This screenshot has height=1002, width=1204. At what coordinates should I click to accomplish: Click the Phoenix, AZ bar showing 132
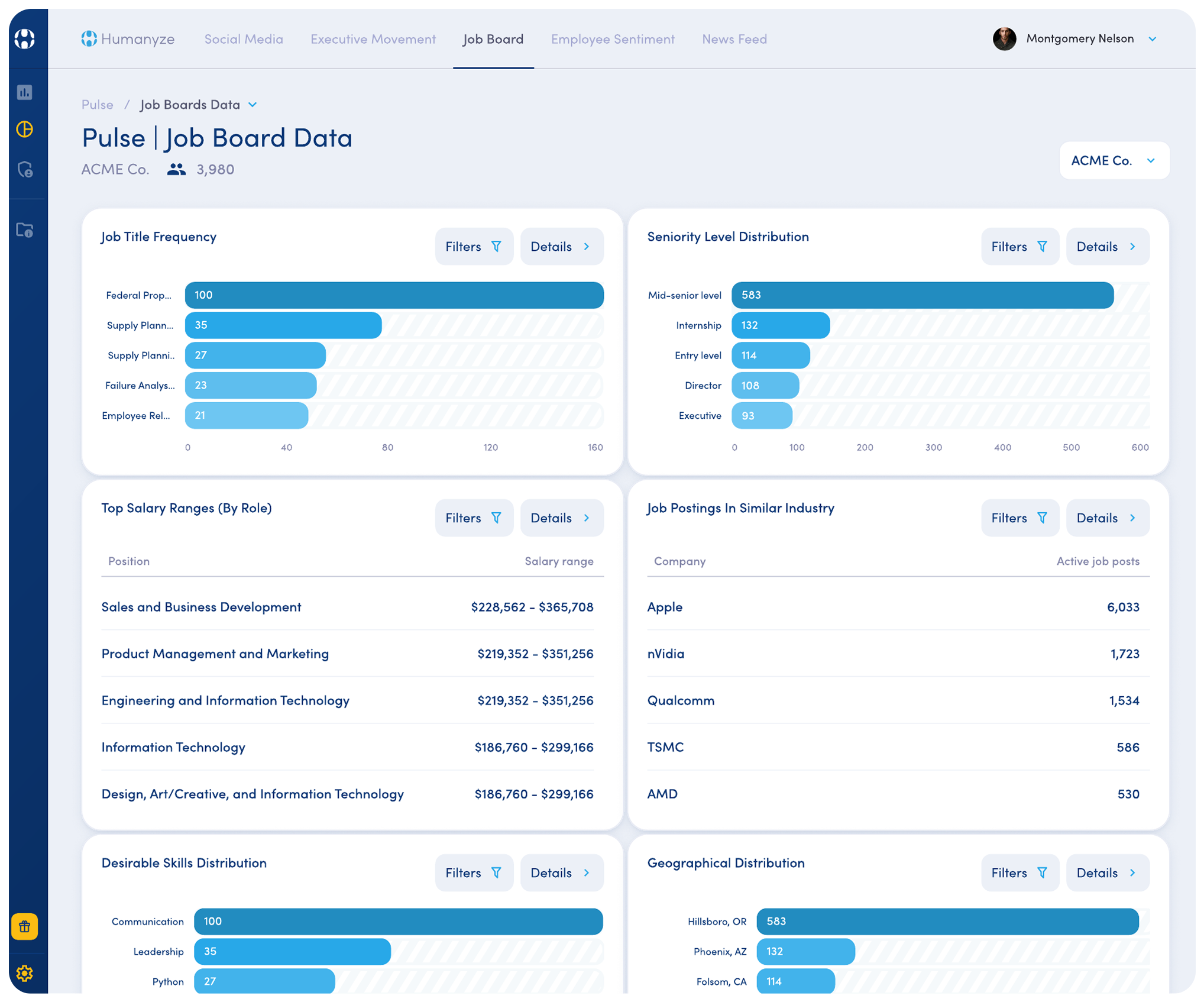pyautogui.click(x=805, y=952)
